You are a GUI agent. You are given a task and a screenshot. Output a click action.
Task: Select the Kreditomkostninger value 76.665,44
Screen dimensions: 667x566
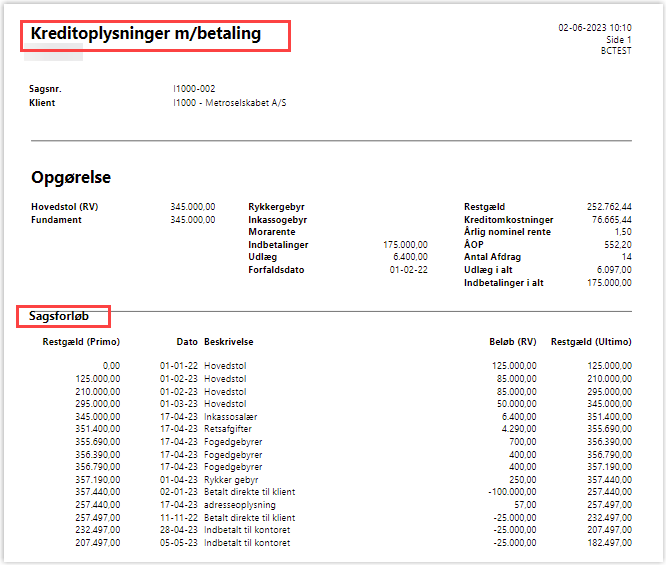610,219
